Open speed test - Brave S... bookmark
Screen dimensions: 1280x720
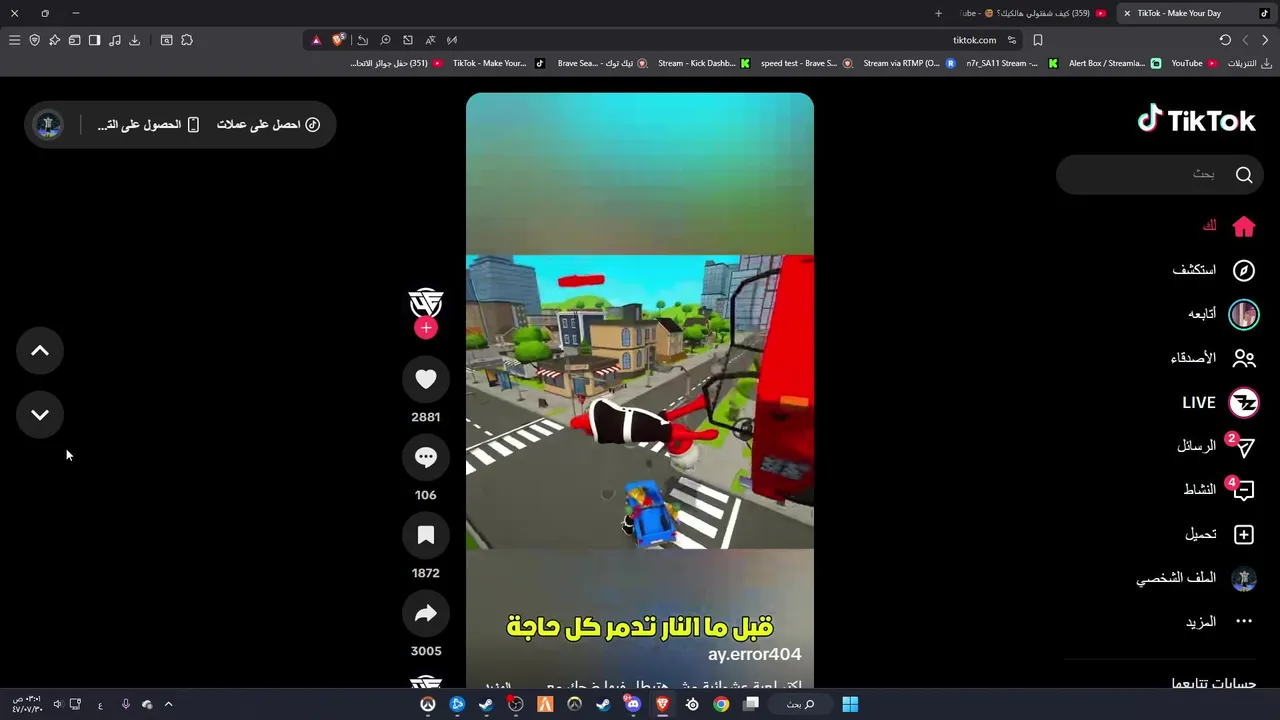pos(806,63)
